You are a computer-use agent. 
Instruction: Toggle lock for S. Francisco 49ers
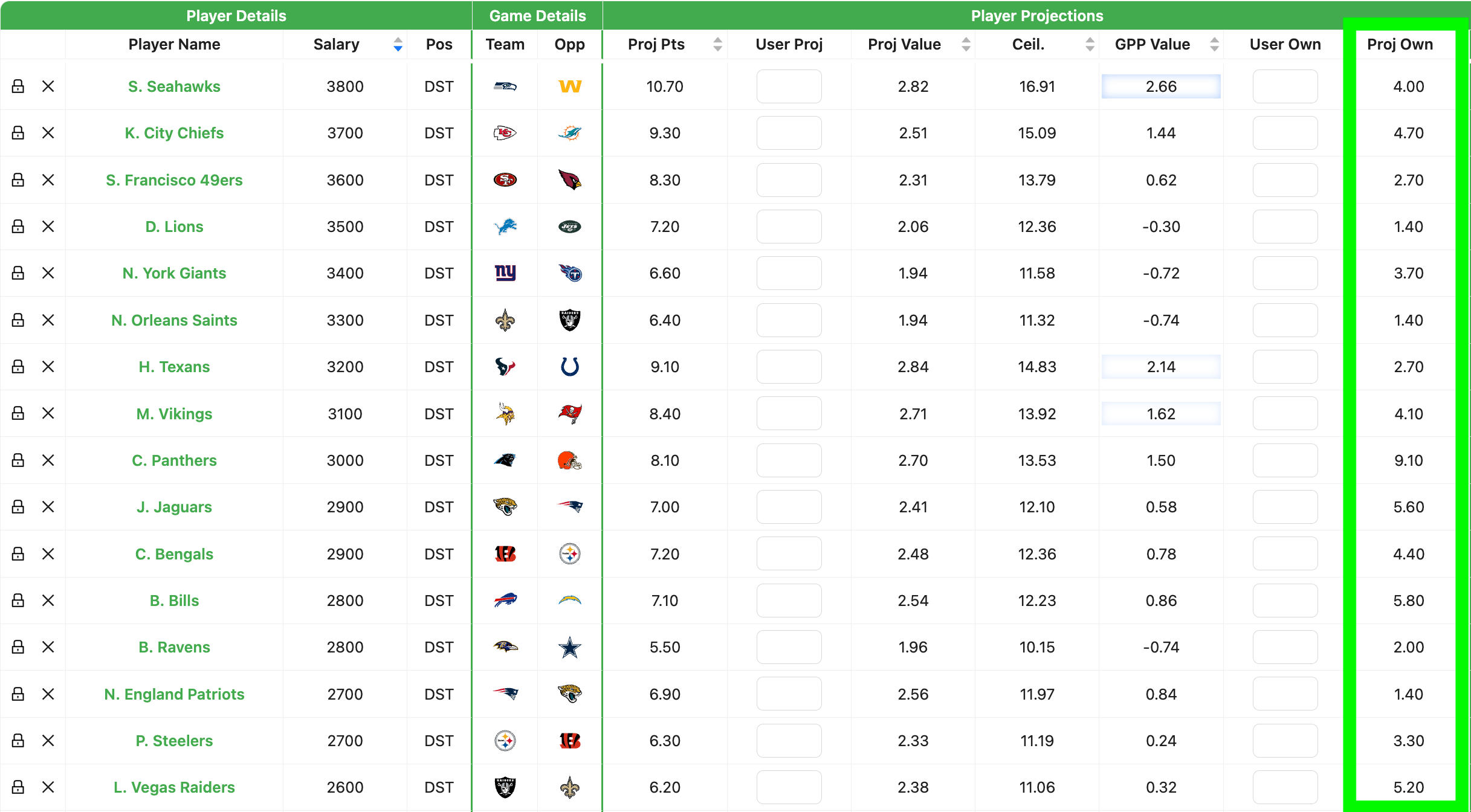point(18,180)
